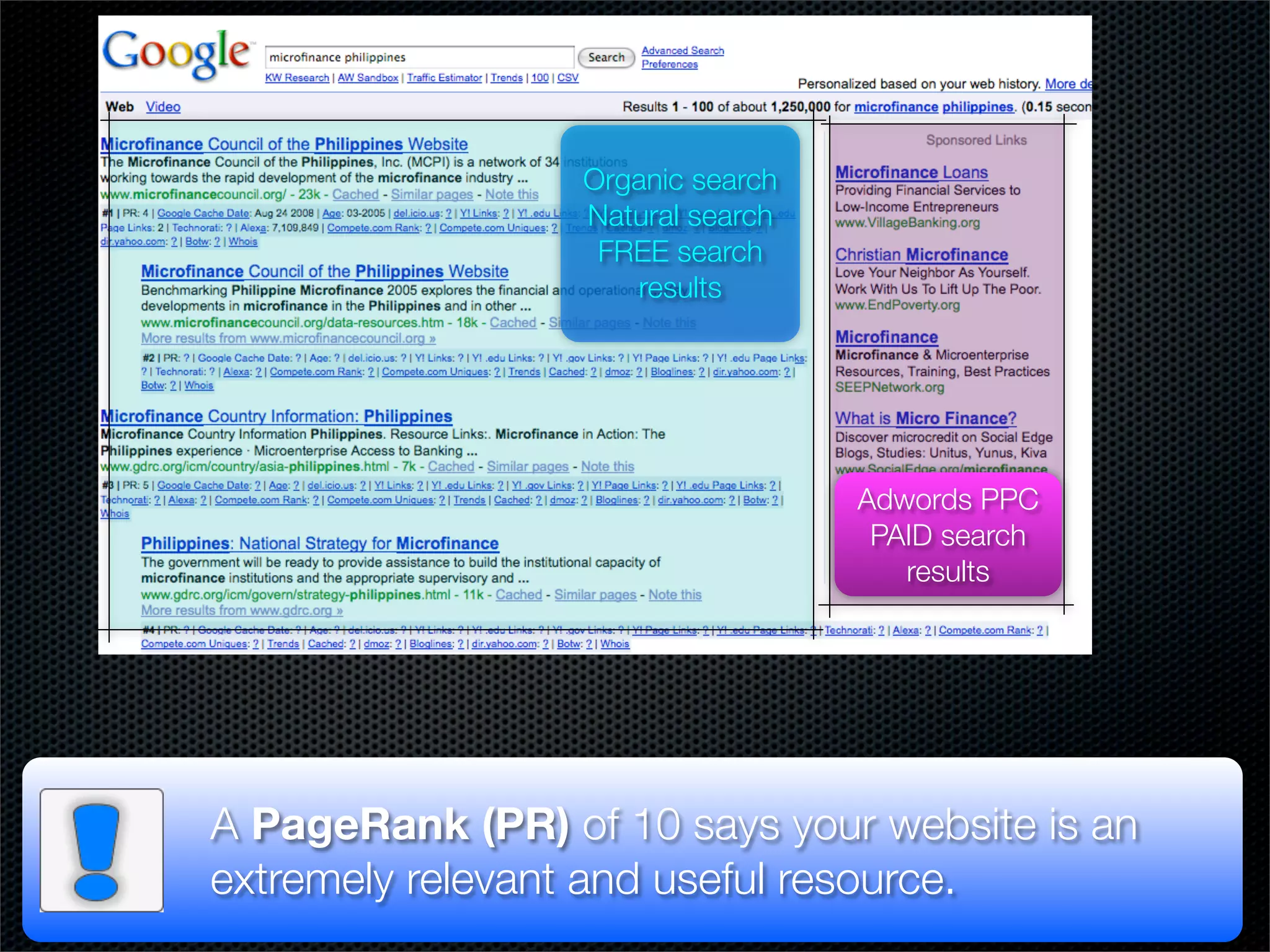Viewport: 1270px width, 952px height.
Task: Open Microfinance SEEPNetwork sponsored link
Action: (x=887, y=337)
